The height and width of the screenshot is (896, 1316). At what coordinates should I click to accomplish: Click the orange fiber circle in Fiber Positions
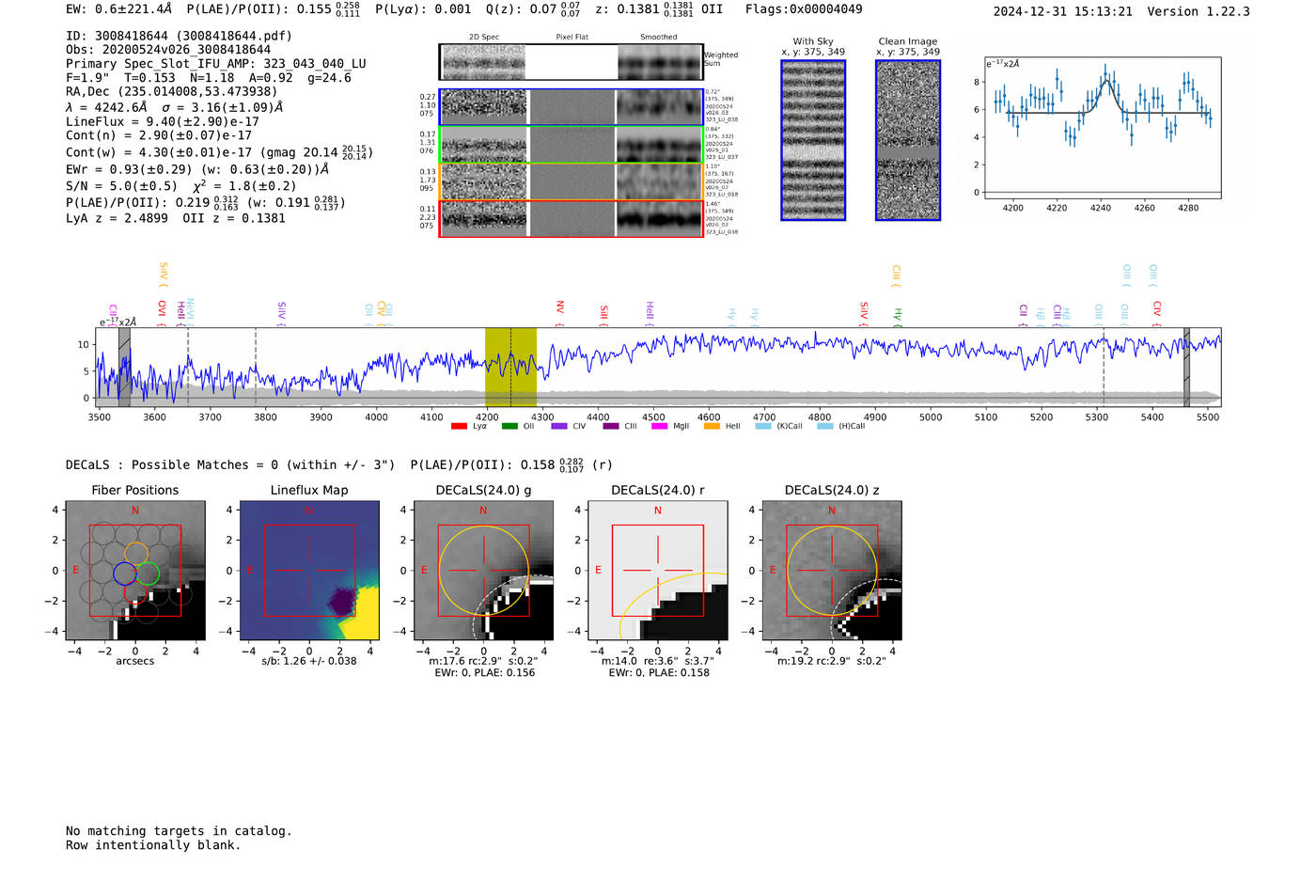pos(136,554)
